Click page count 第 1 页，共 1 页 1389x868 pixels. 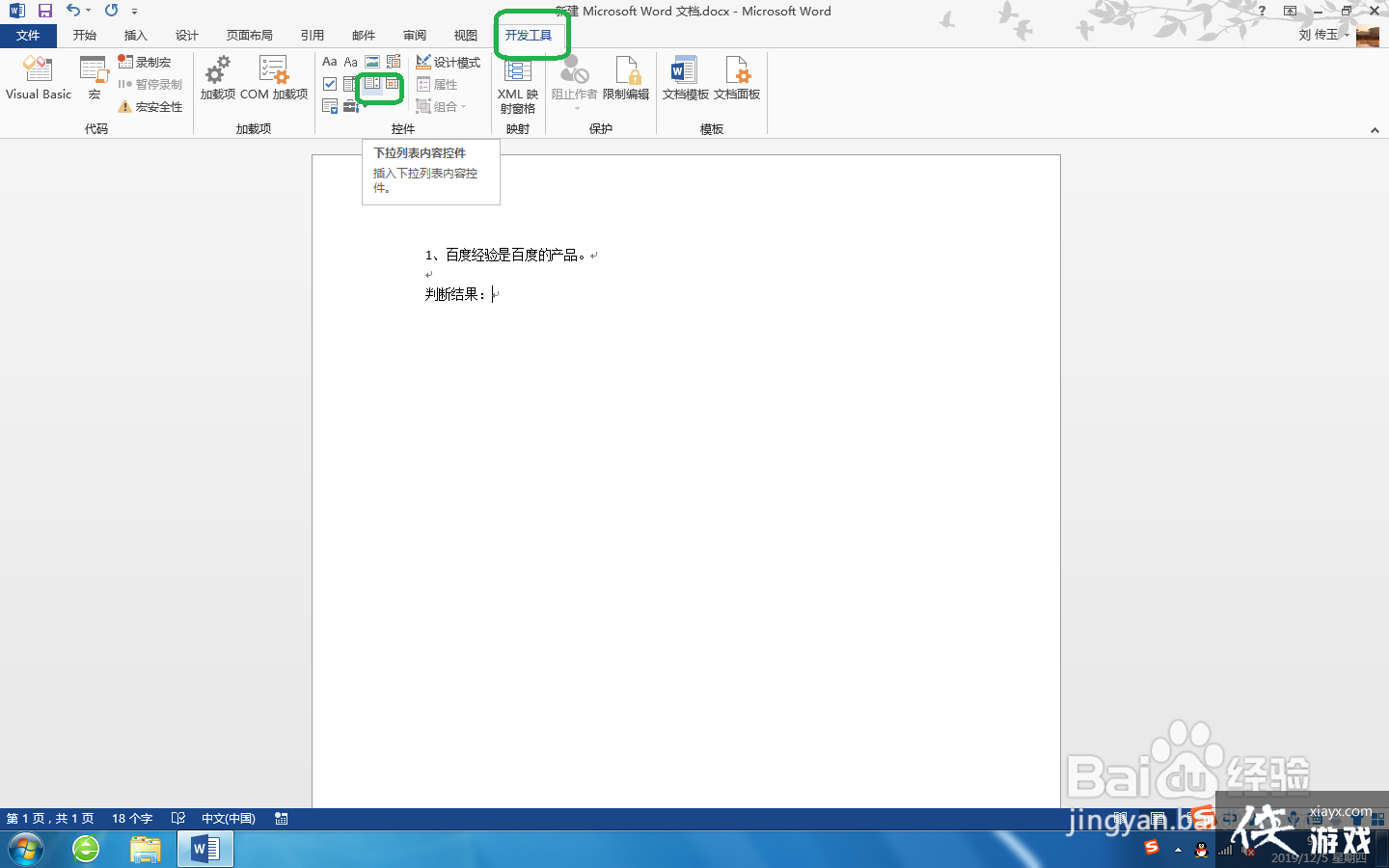click(x=50, y=819)
